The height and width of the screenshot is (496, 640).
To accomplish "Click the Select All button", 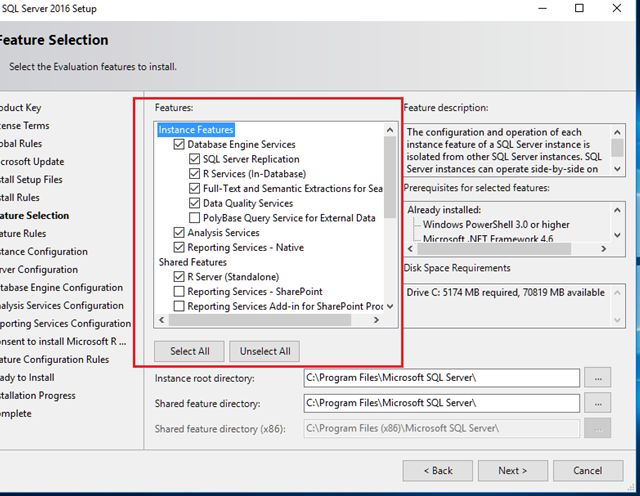I will tap(190, 351).
